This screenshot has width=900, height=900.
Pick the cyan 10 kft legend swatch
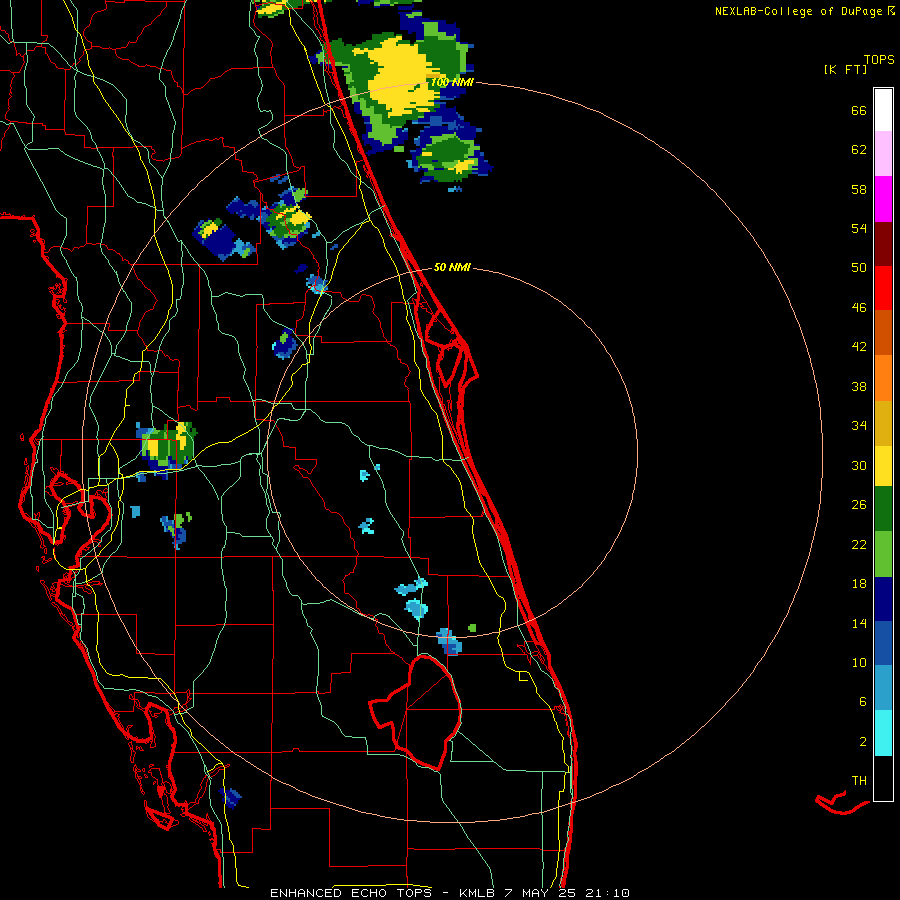coord(883,733)
